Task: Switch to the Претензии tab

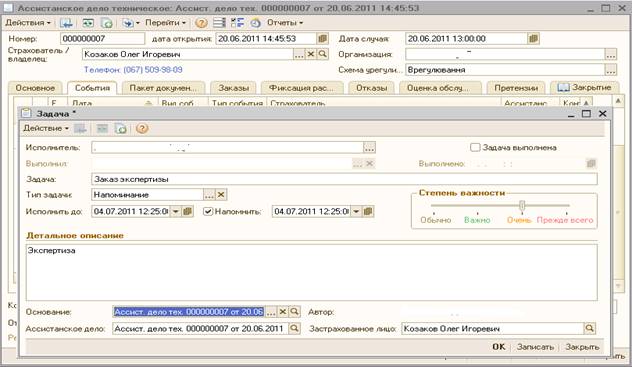Action: pyautogui.click(x=516, y=88)
